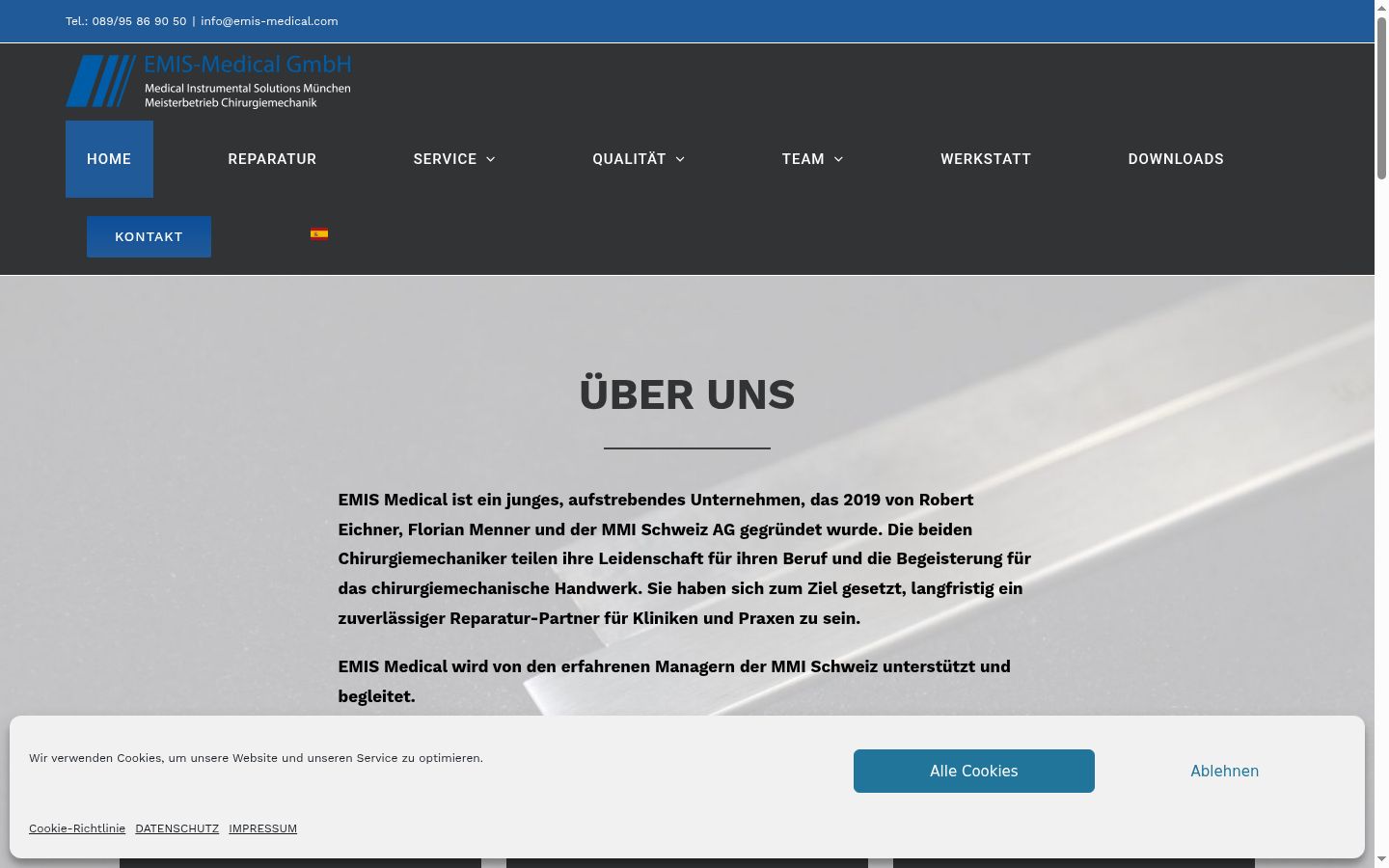The width and height of the screenshot is (1389, 868).
Task: Click the paragraph starting 'EMIS Medical ist ein junges'
Action: coord(685,558)
